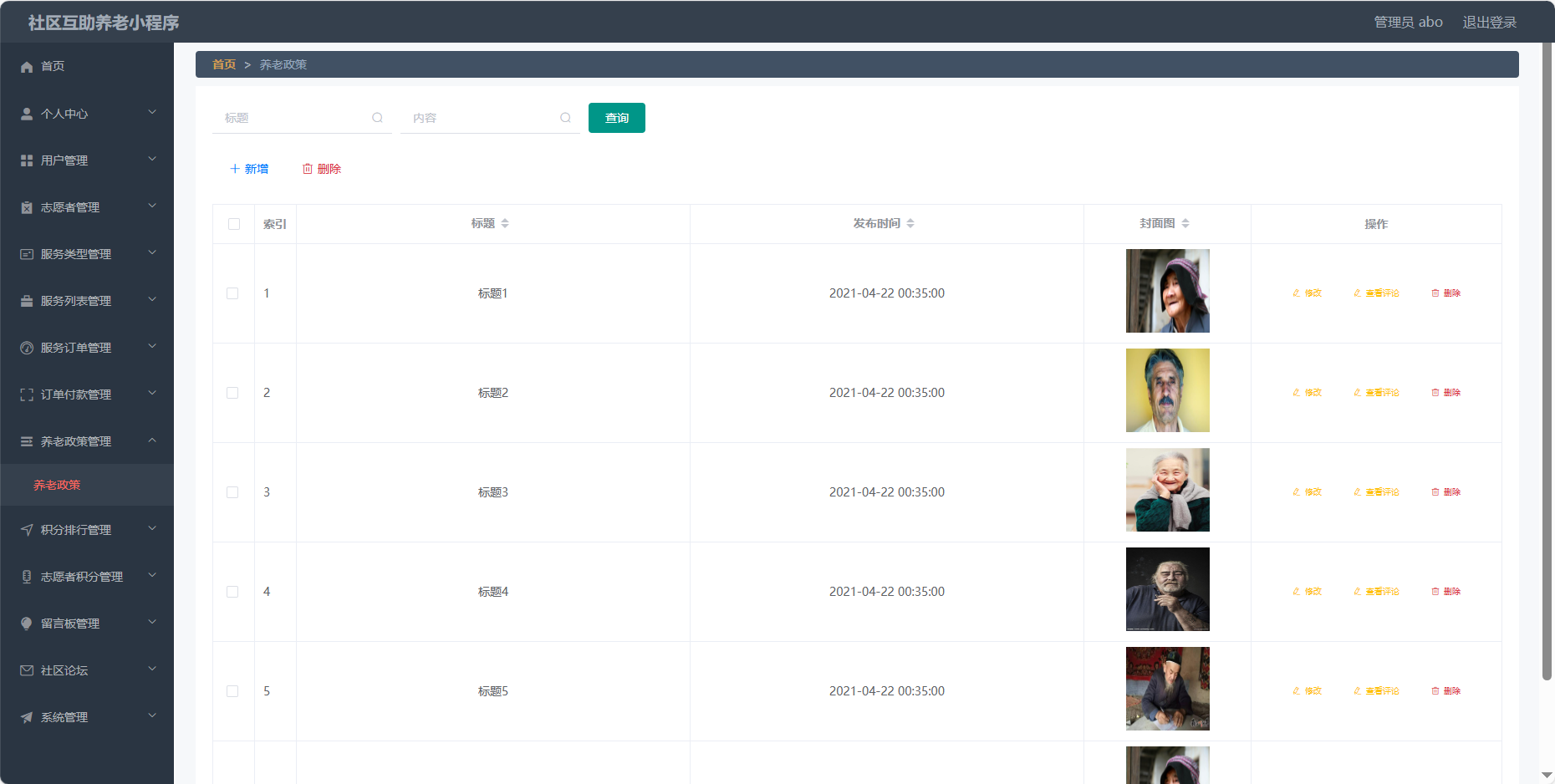The height and width of the screenshot is (784, 1555).
Task: Toggle the select-all header checkbox
Action: point(234,224)
